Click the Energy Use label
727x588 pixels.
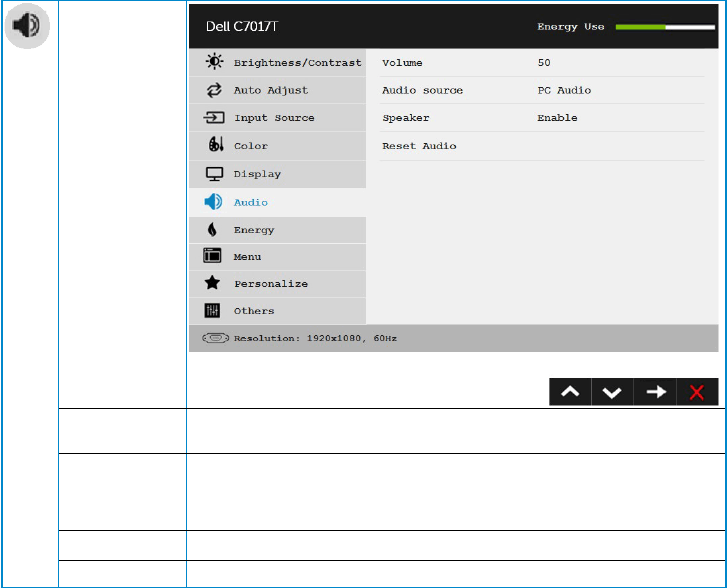pos(571,27)
